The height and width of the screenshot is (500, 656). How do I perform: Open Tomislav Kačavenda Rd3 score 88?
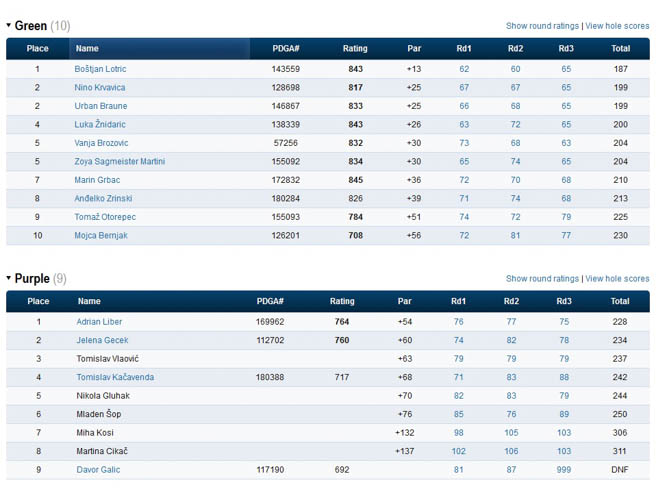pyautogui.click(x=564, y=378)
